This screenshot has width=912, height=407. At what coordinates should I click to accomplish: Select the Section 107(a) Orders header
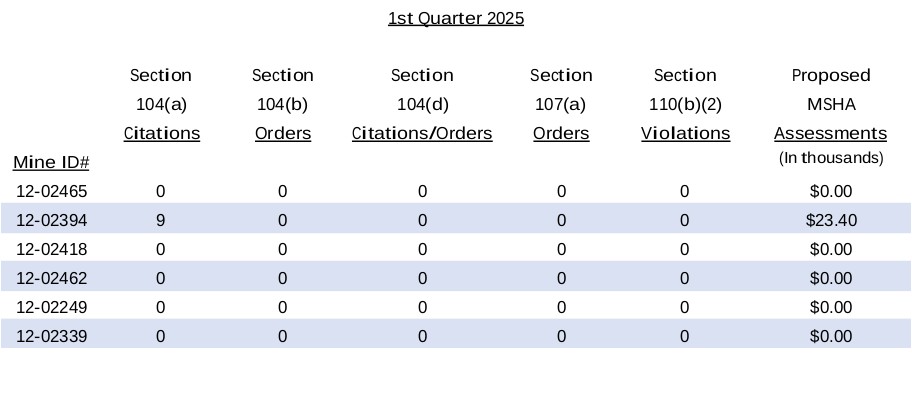point(561,104)
